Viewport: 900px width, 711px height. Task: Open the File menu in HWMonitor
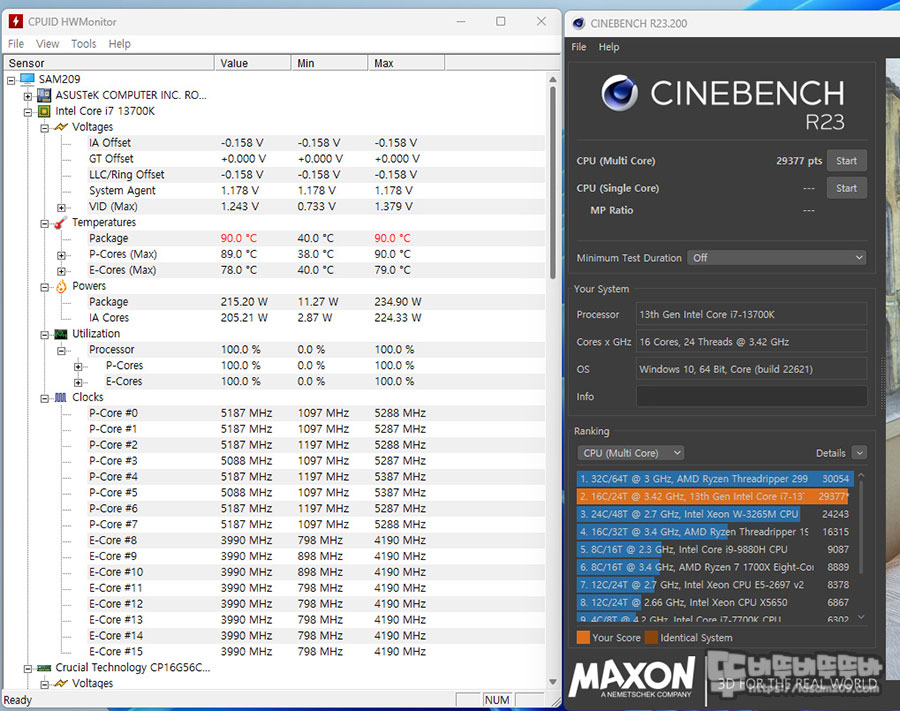pyautogui.click(x=16, y=44)
